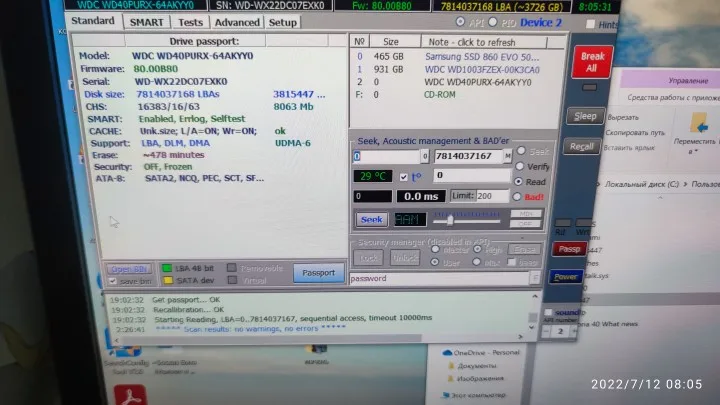Click the 'Starting Reading' log line
This screenshot has width=720, height=405.
click(293, 318)
